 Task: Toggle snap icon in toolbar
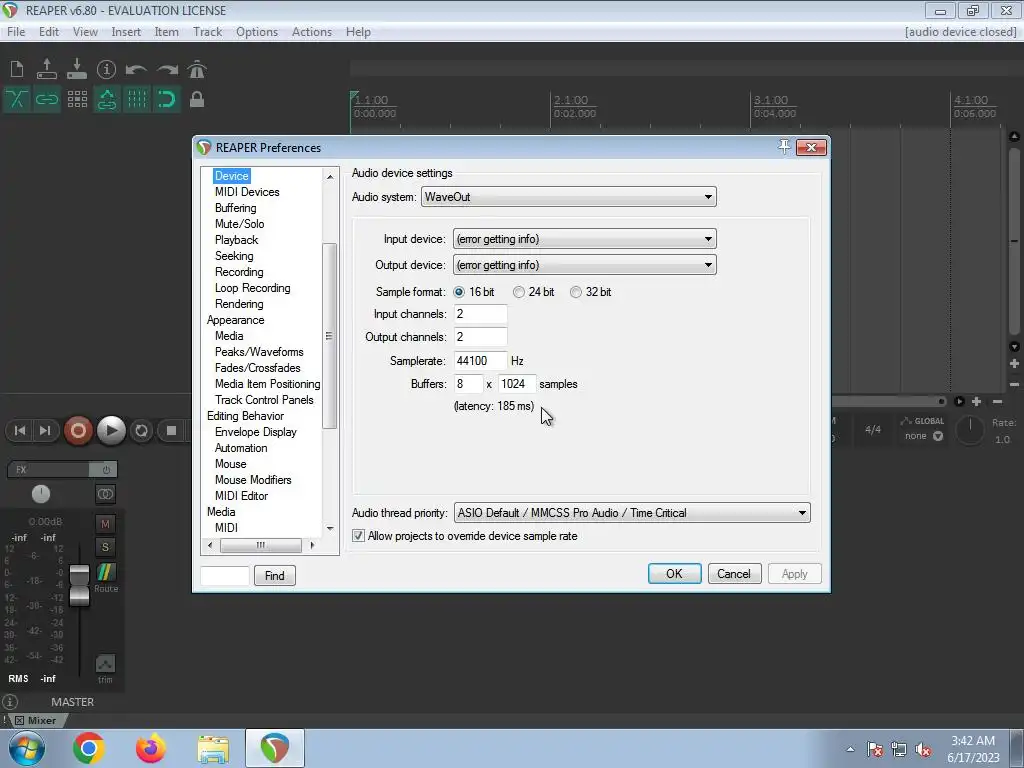[167, 99]
